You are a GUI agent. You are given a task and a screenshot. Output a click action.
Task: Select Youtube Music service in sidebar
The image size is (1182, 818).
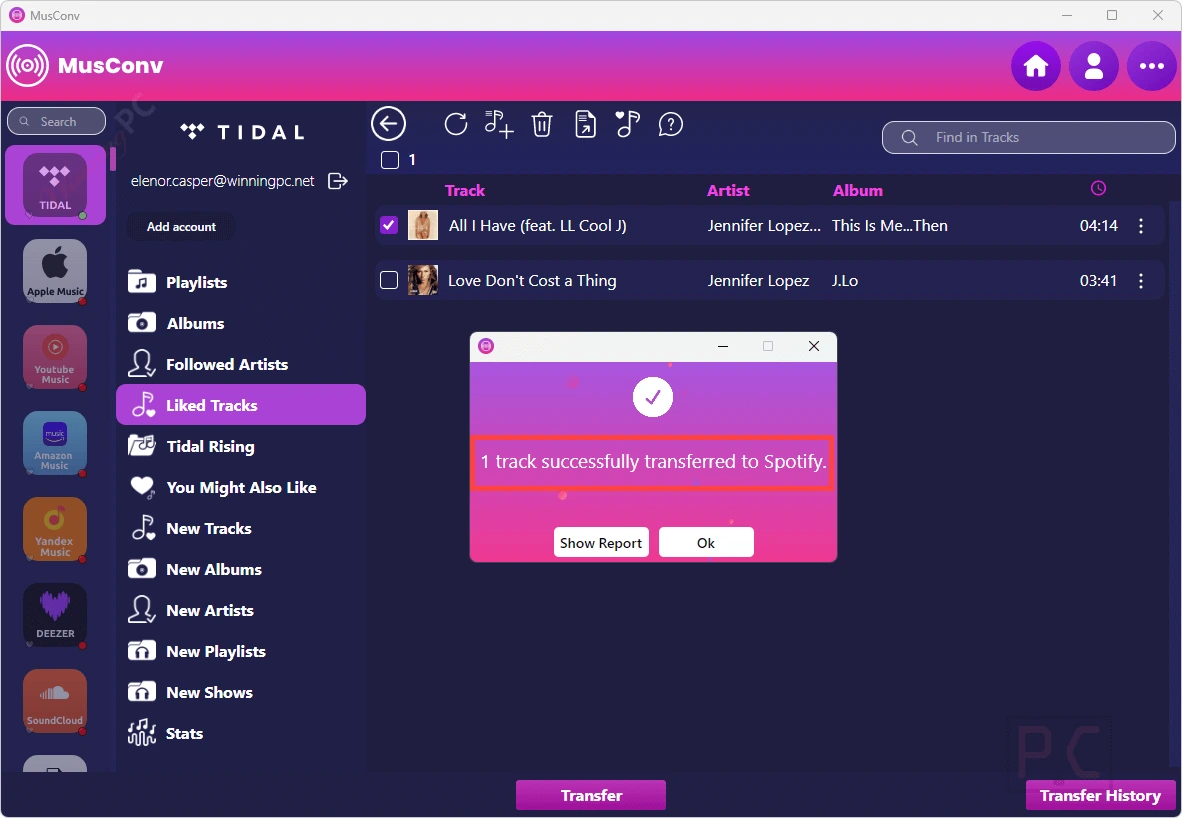click(x=55, y=357)
